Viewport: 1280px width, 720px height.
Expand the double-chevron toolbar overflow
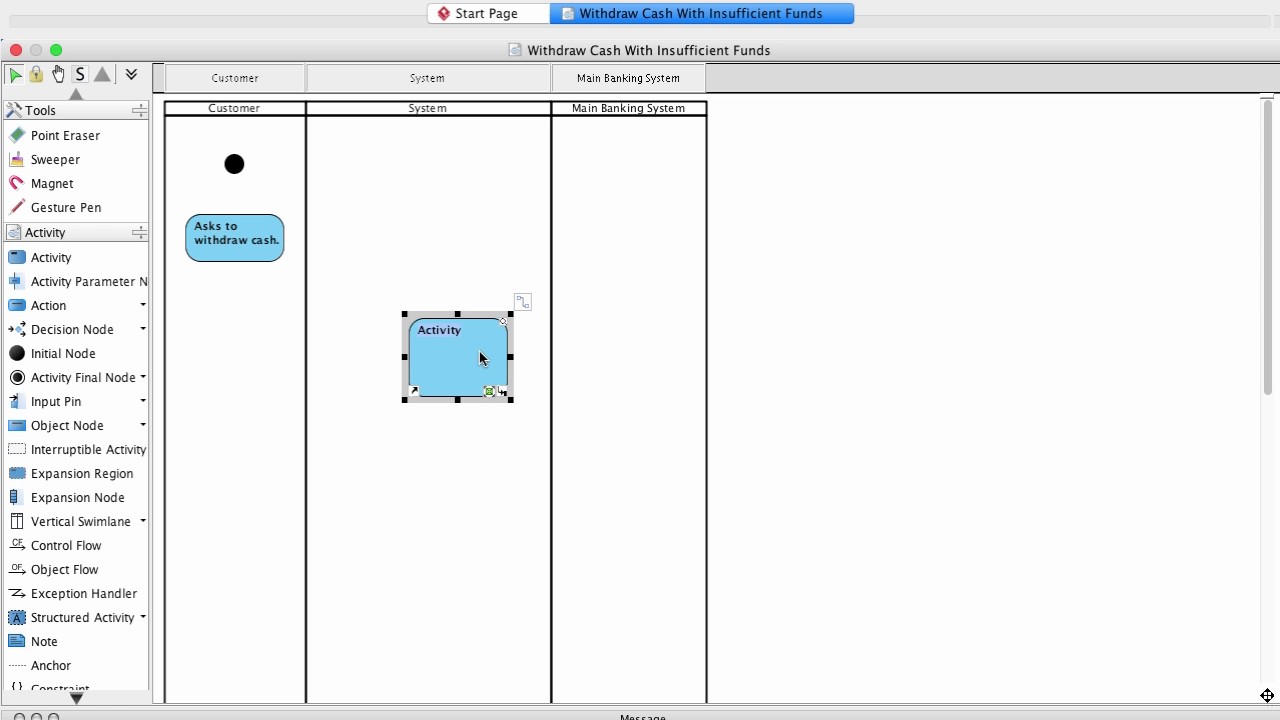click(131, 75)
